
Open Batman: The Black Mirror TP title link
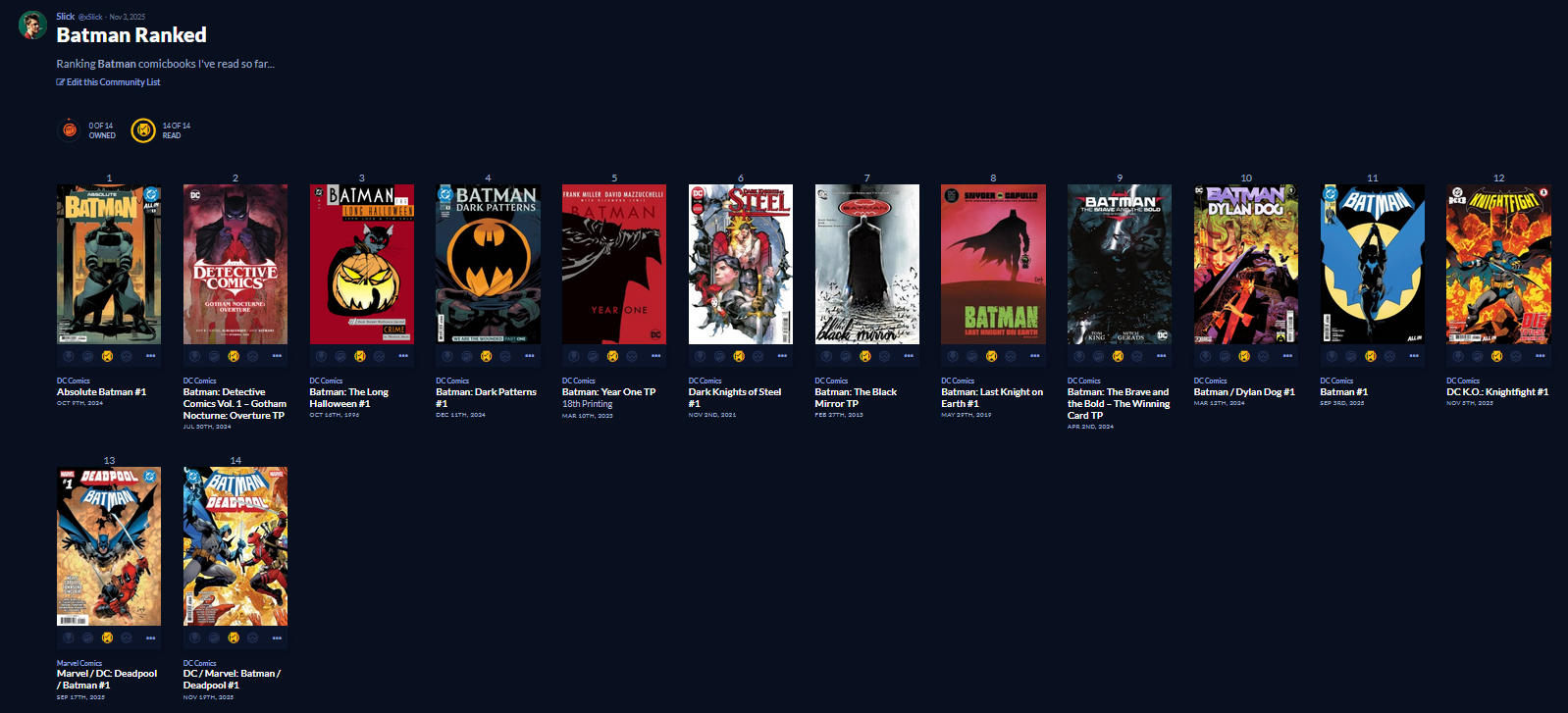(856, 397)
